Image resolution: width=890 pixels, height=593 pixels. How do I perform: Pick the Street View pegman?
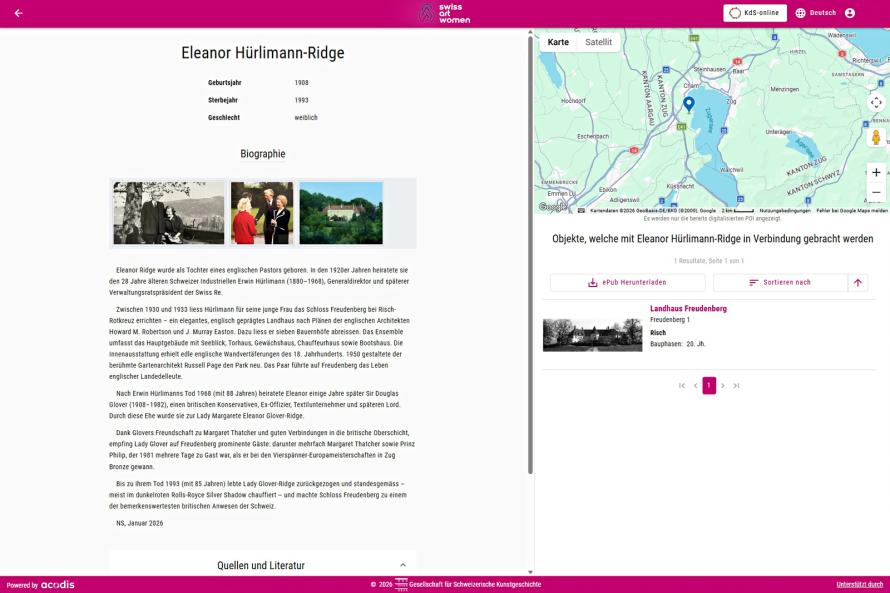point(876,137)
